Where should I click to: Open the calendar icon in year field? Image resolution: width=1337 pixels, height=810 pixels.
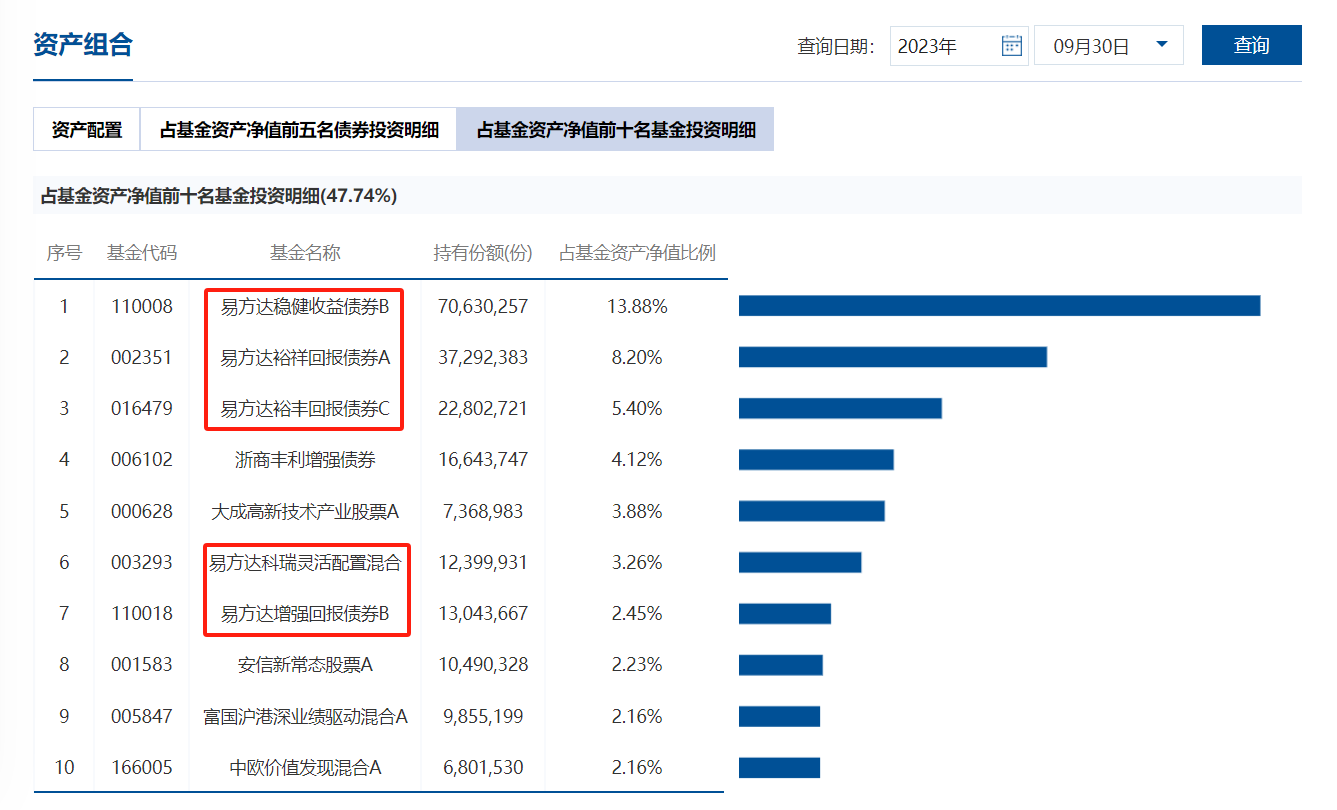point(1011,46)
